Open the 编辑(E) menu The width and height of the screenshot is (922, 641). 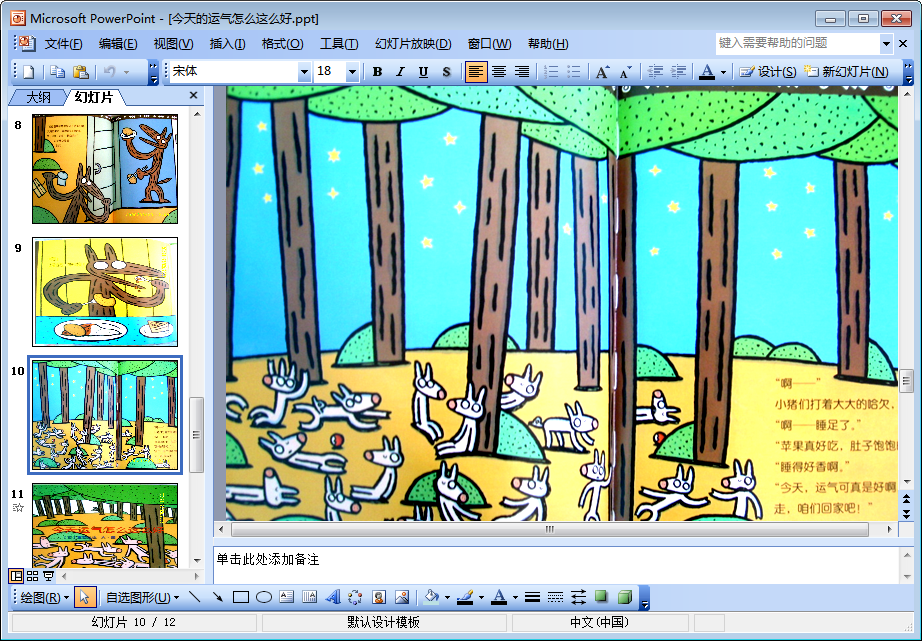118,44
